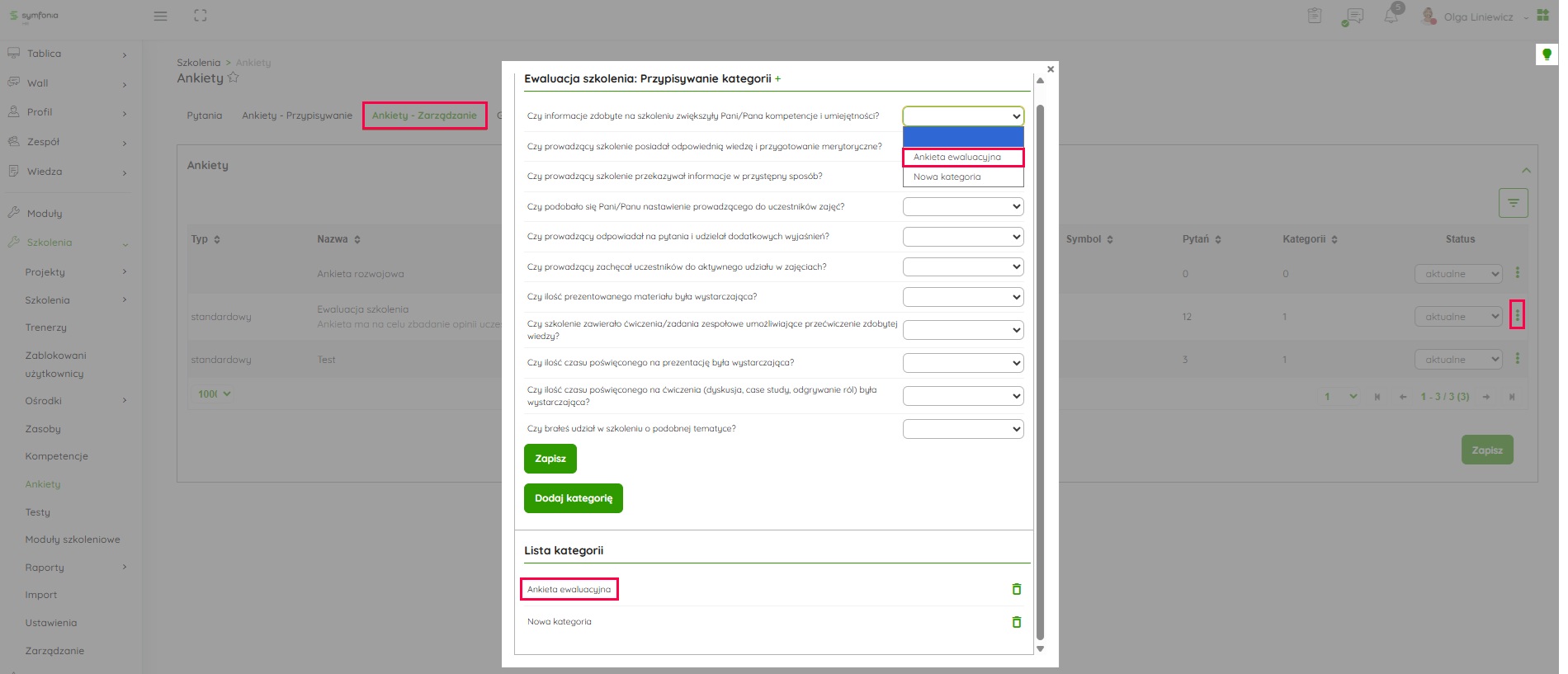Open the Pytania tab
Screen dimensions: 1568x674
[205, 115]
